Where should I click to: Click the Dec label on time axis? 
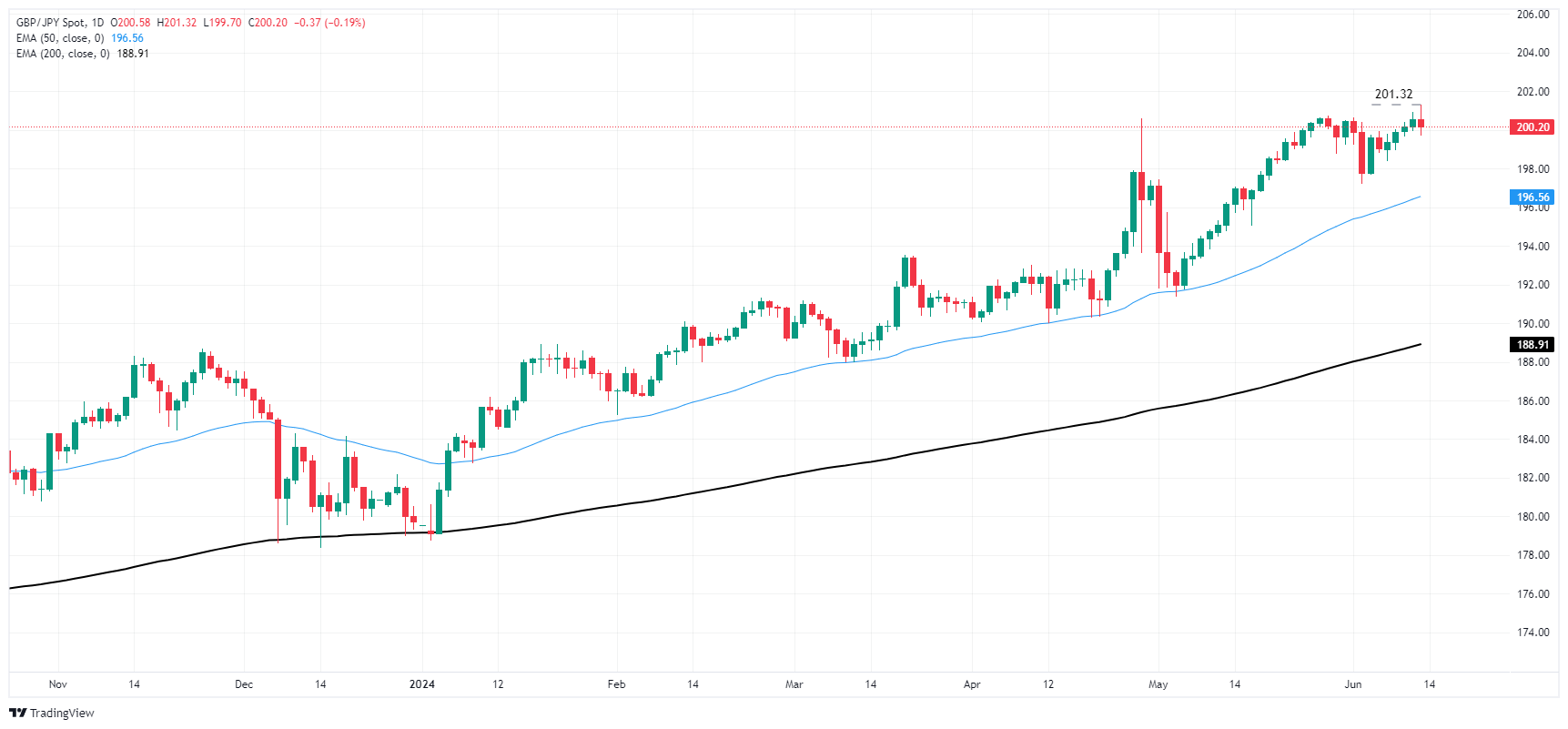[x=244, y=684]
